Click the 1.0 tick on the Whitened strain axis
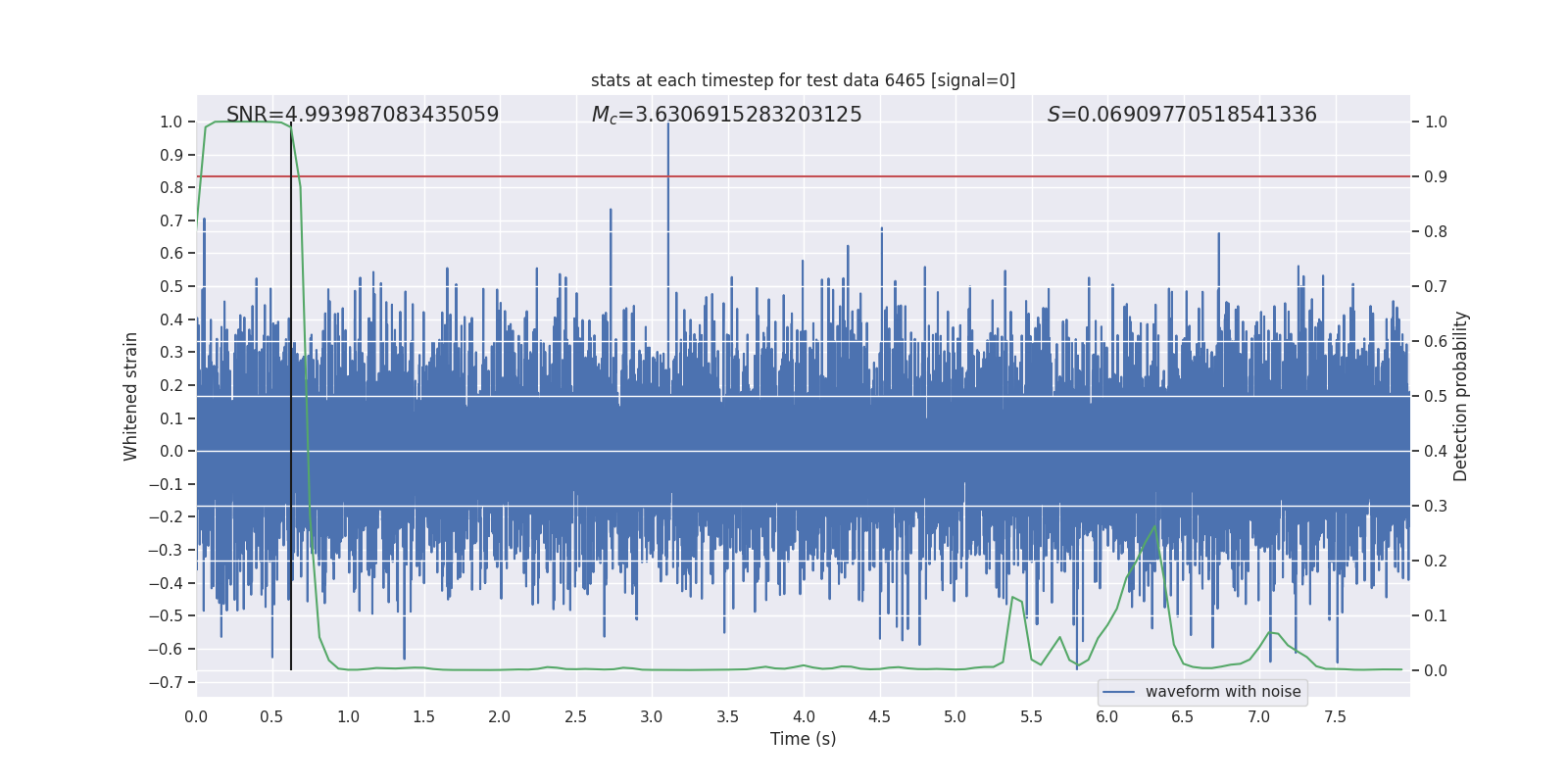Viewport: 1568px width, 784px height. point(171,122)
